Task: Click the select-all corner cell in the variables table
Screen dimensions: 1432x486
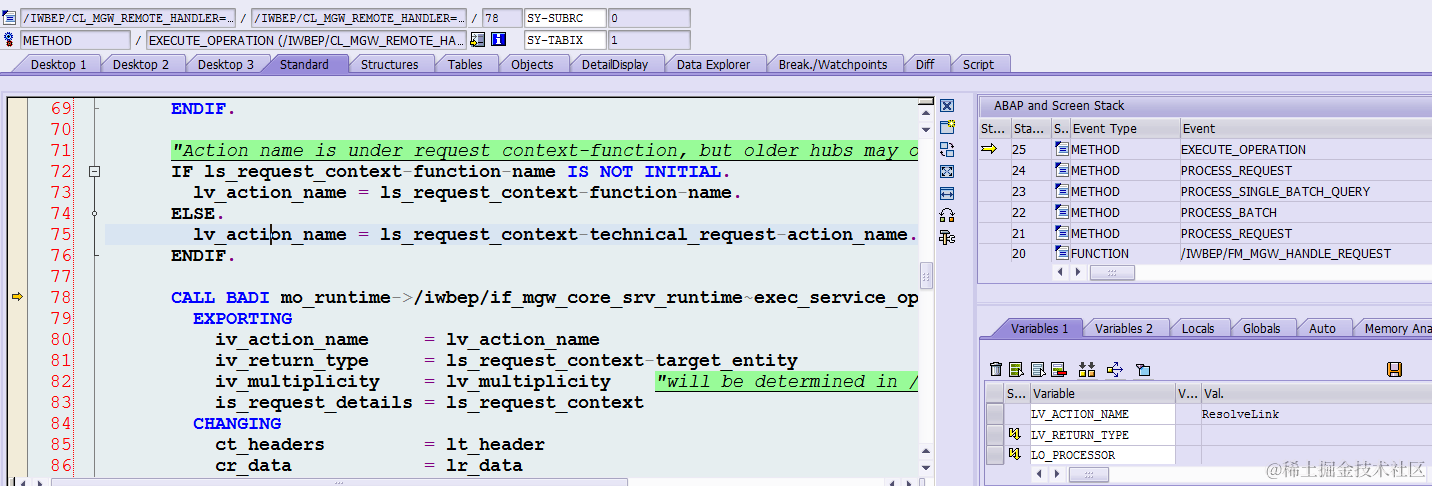Action: 994,393
